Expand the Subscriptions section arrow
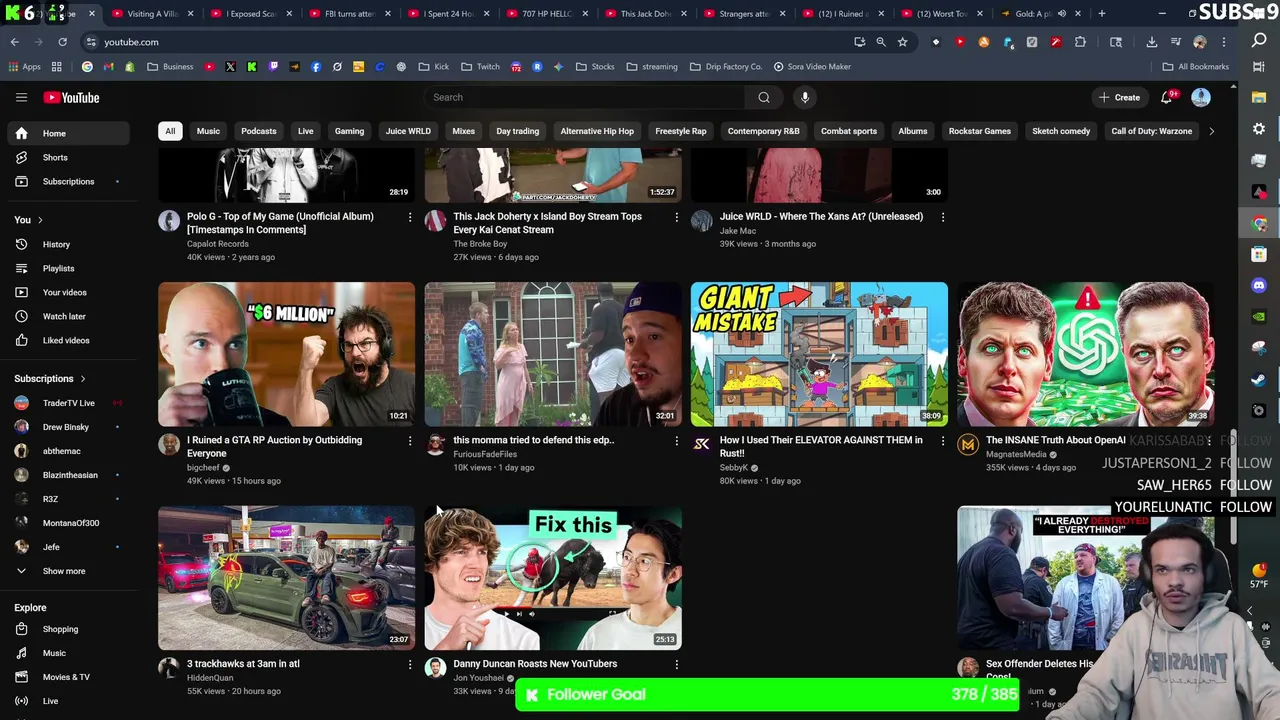The width and height of the screenshot is (1280, 720). [x=83, y=379]
